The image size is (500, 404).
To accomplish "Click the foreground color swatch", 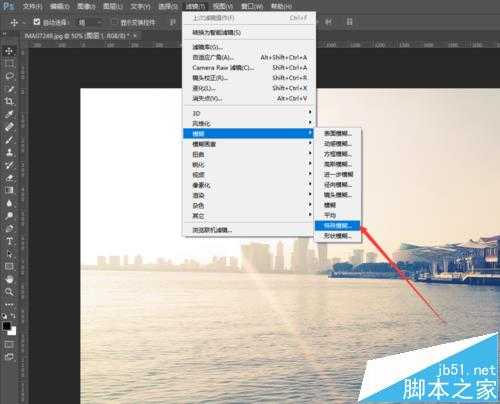I will [x=7, y=326].
